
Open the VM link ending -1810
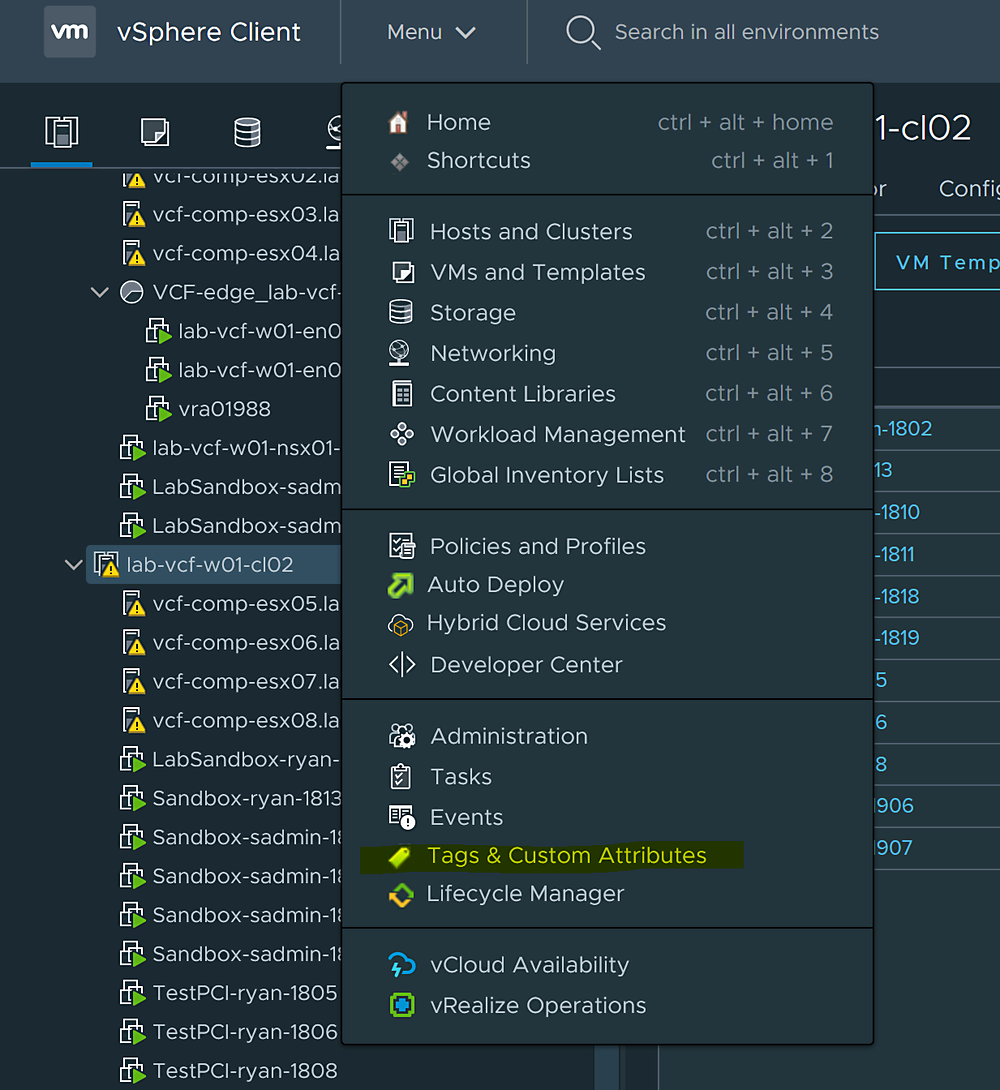897,512
